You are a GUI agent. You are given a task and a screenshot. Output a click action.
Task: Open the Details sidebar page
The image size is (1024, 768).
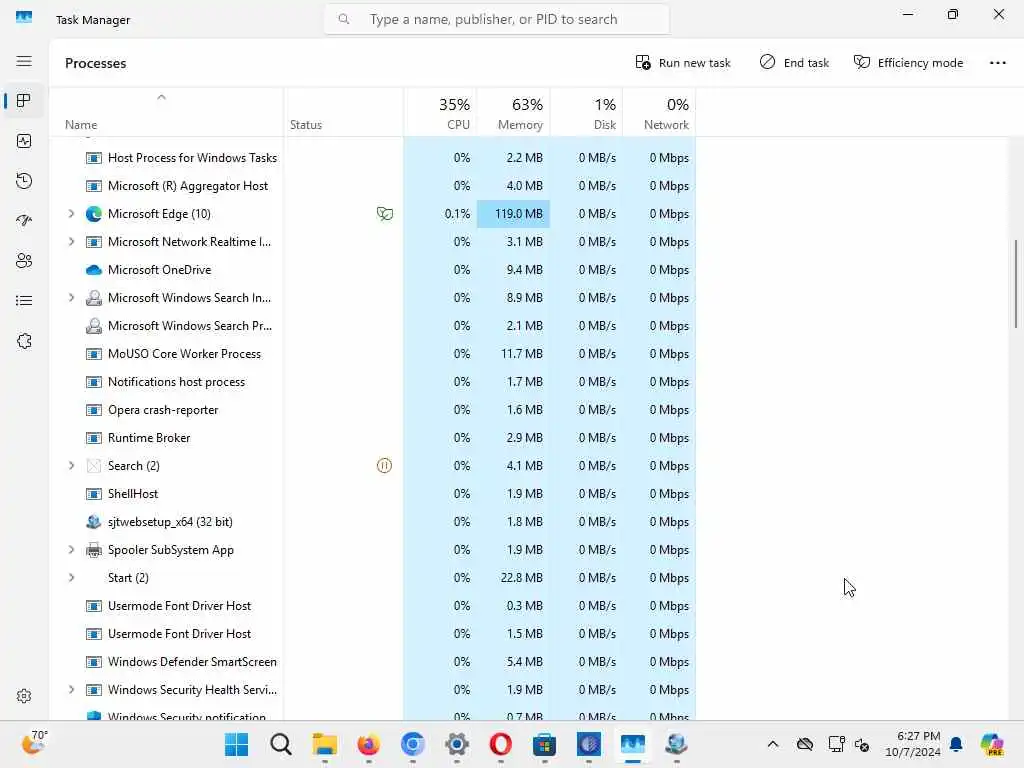(x=24, y=300)
